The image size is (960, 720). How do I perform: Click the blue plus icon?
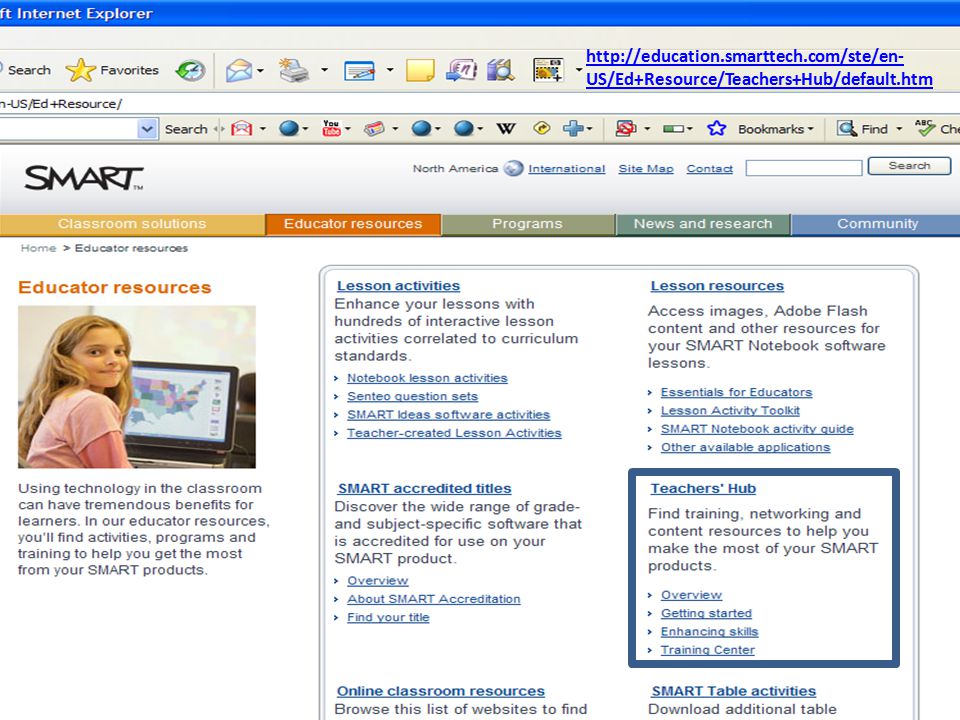tap(573, 128)
